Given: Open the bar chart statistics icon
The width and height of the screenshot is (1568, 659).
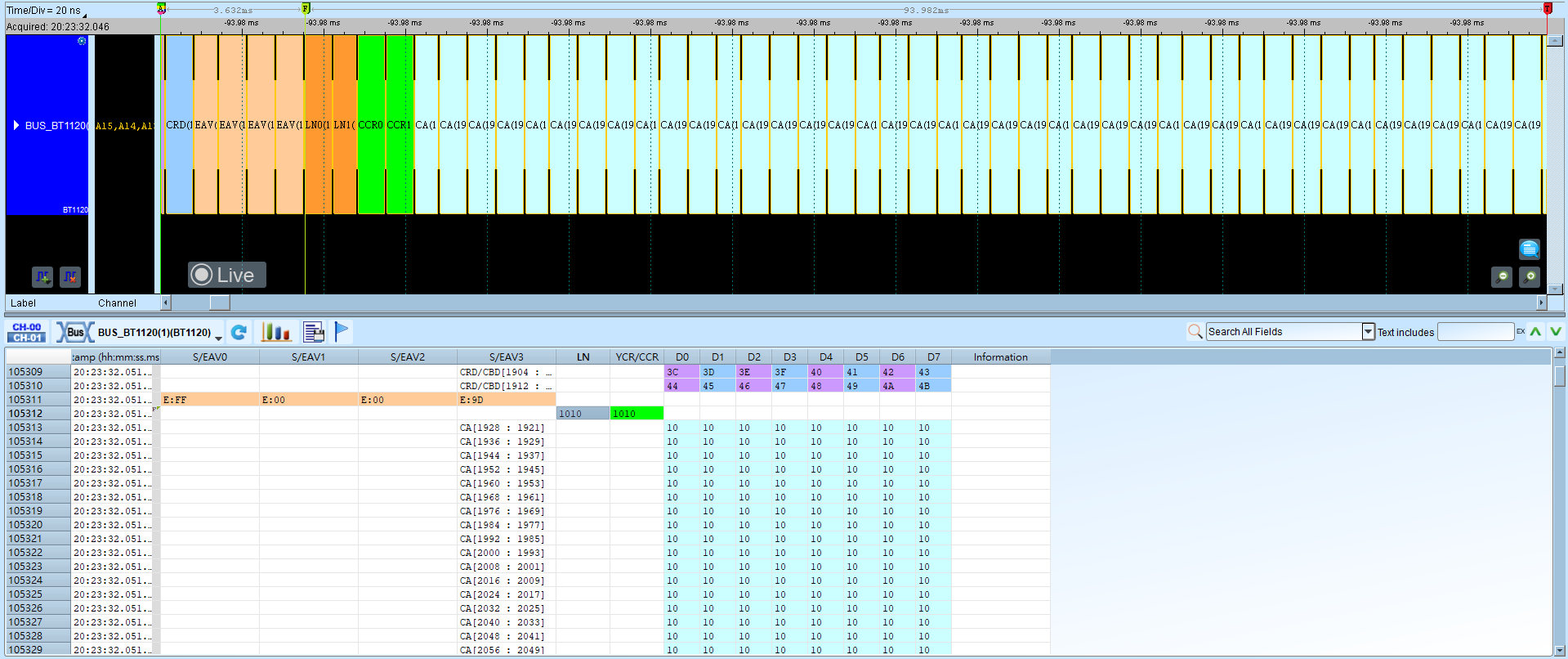Looking at the screenshot, I should click(x=275, y=332).
